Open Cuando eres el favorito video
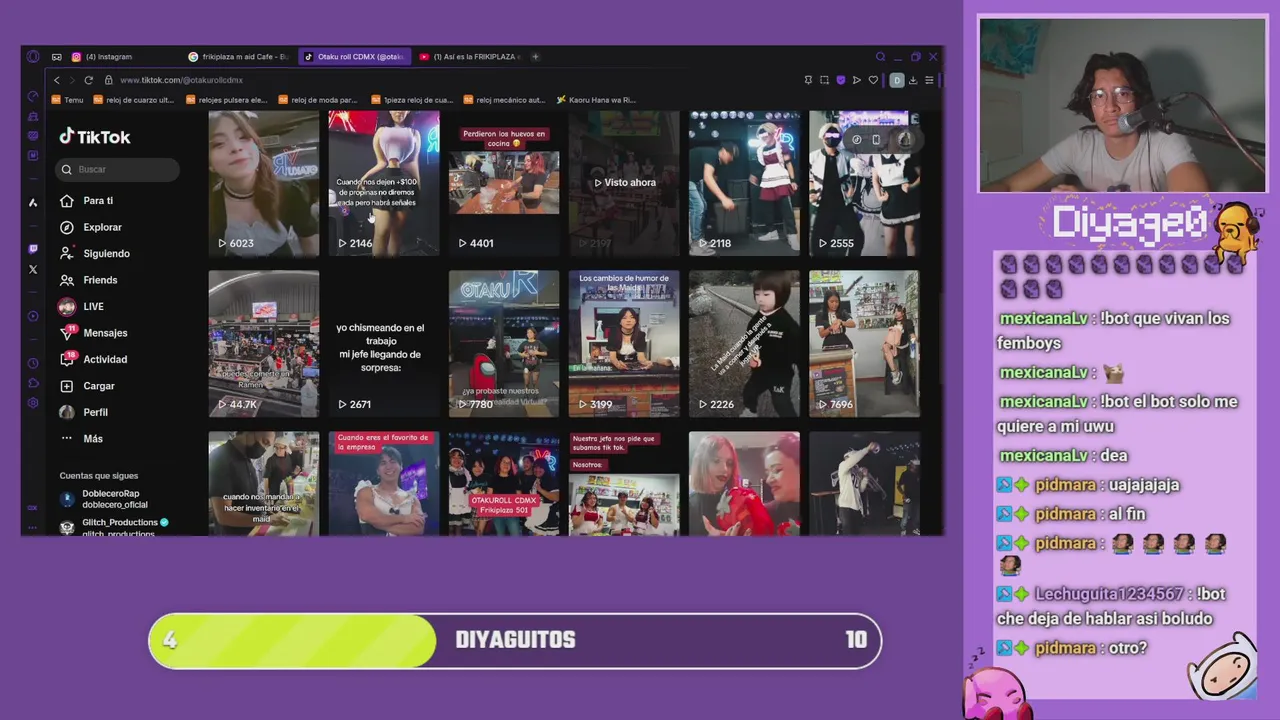This screenshot has height=720, width=1280. (x=384, y=483)
